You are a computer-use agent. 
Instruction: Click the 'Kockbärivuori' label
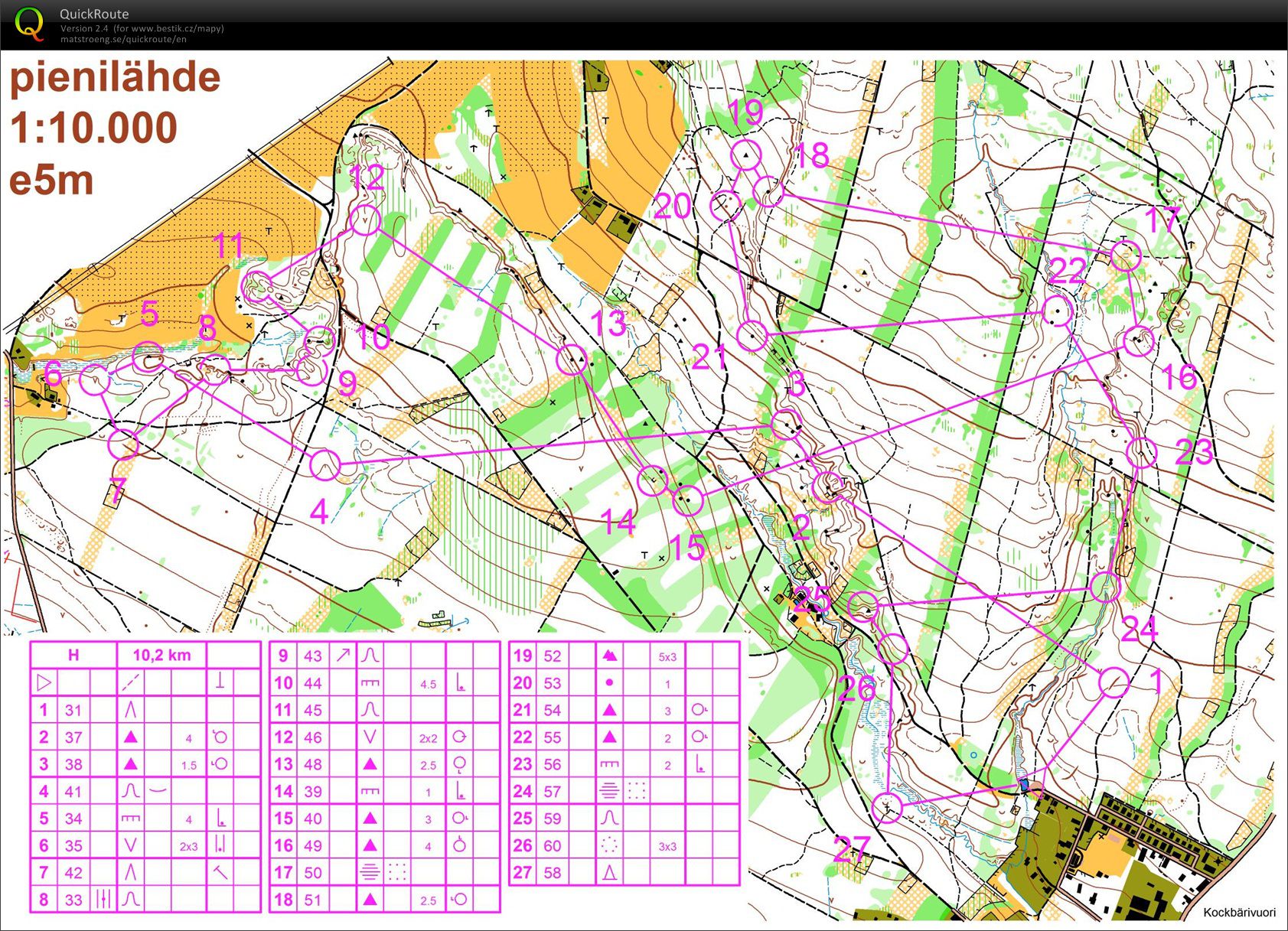[x=1239, y=912]
